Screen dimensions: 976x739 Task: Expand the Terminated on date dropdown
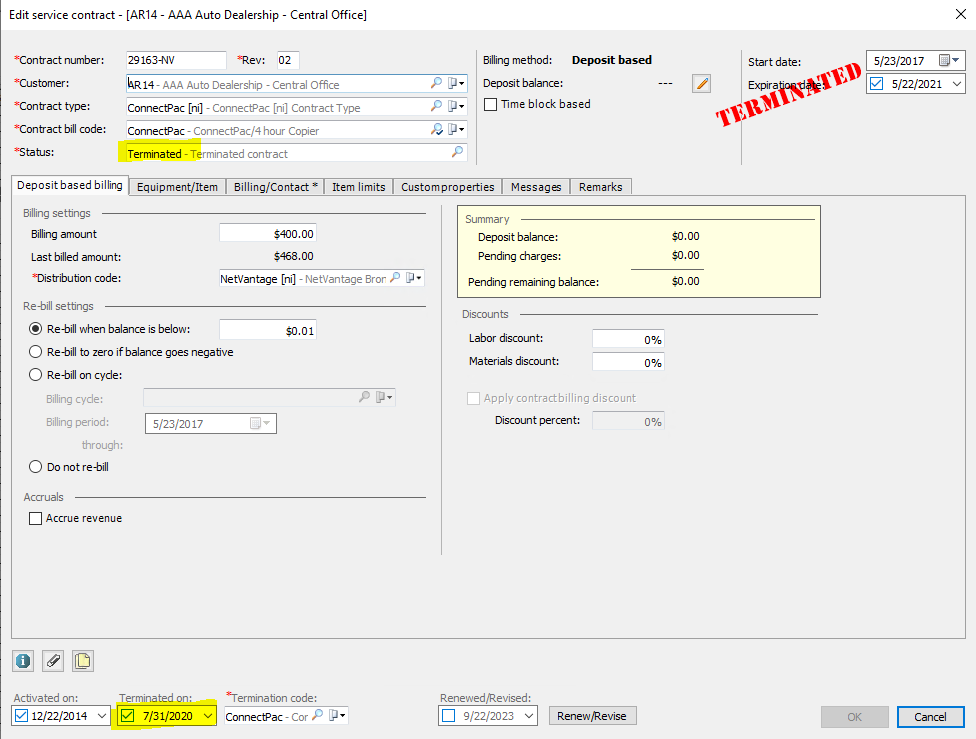(208, 716)
